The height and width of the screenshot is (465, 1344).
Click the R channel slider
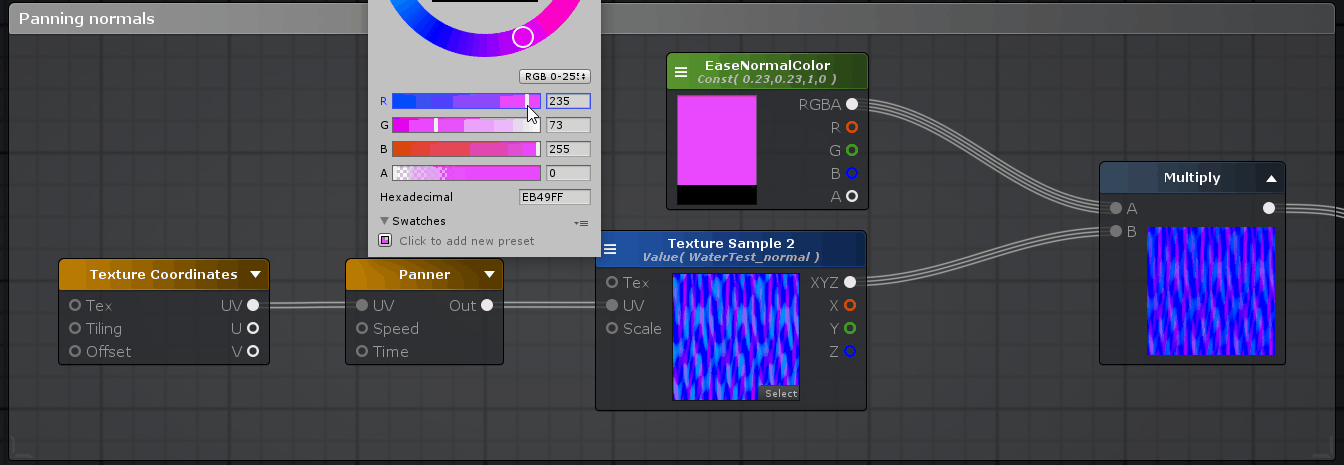tap(466, 101)
